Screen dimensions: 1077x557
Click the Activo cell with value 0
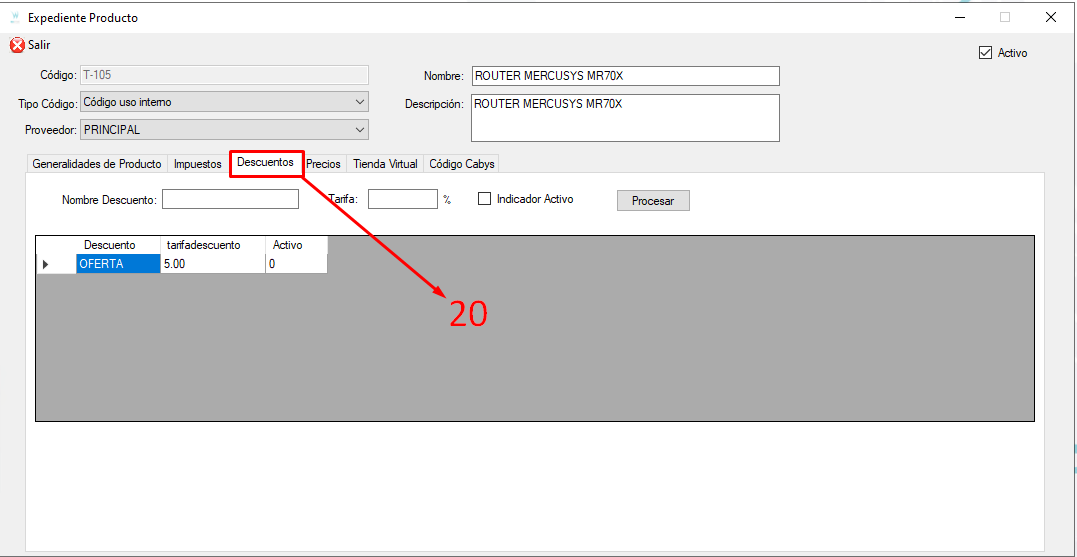point(296,264)
